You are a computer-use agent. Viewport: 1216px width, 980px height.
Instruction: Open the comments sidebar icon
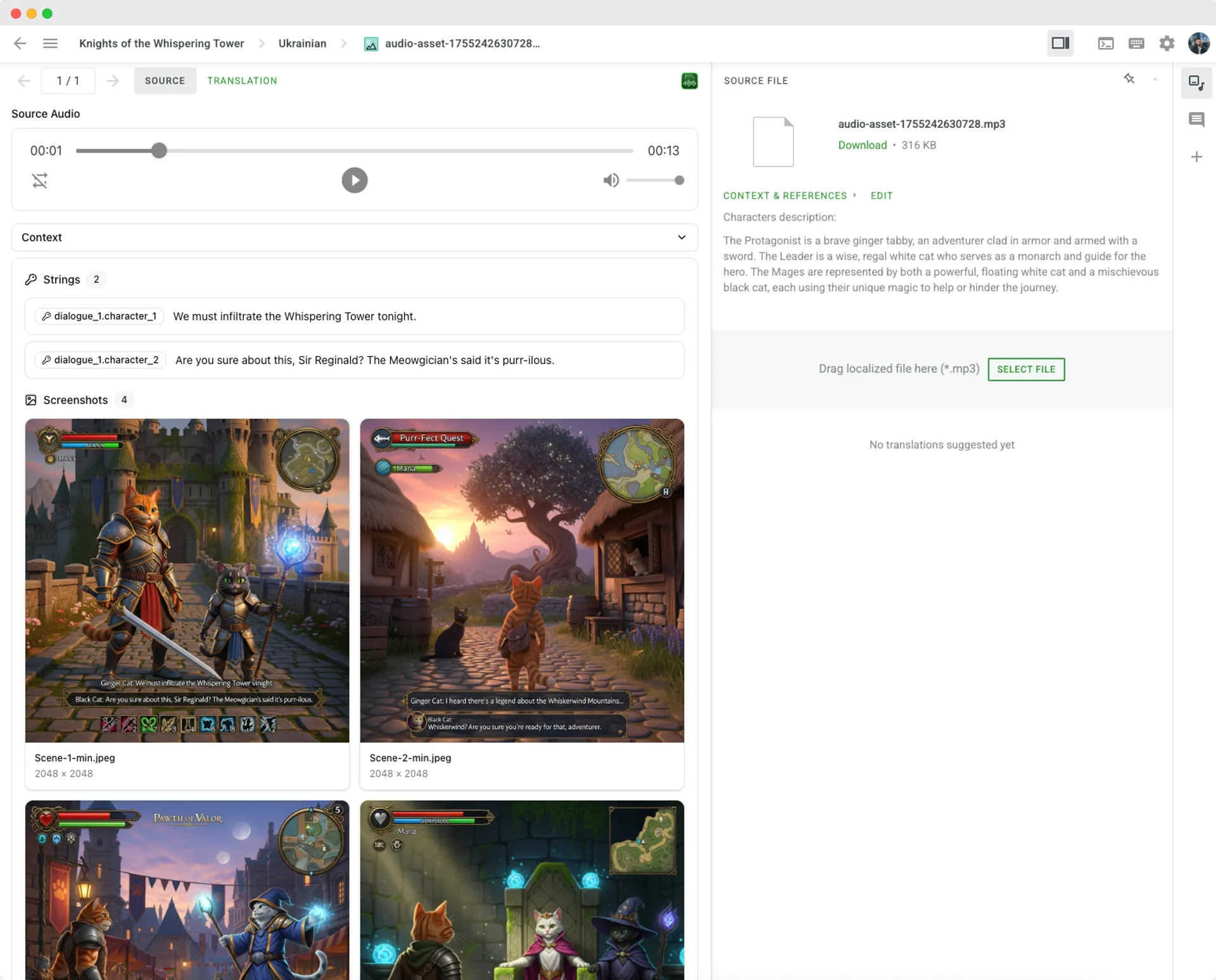pos(1196,119)
